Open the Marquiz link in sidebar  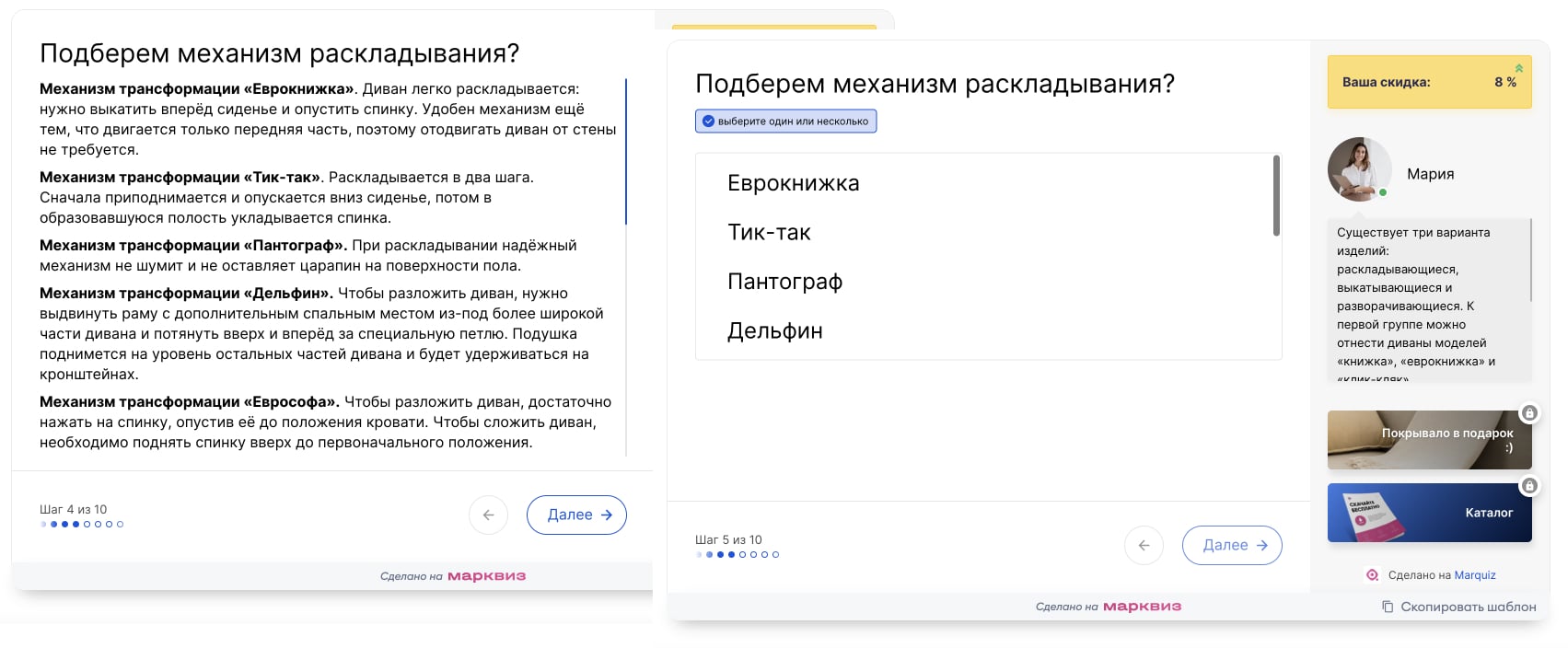(1475, 575)
